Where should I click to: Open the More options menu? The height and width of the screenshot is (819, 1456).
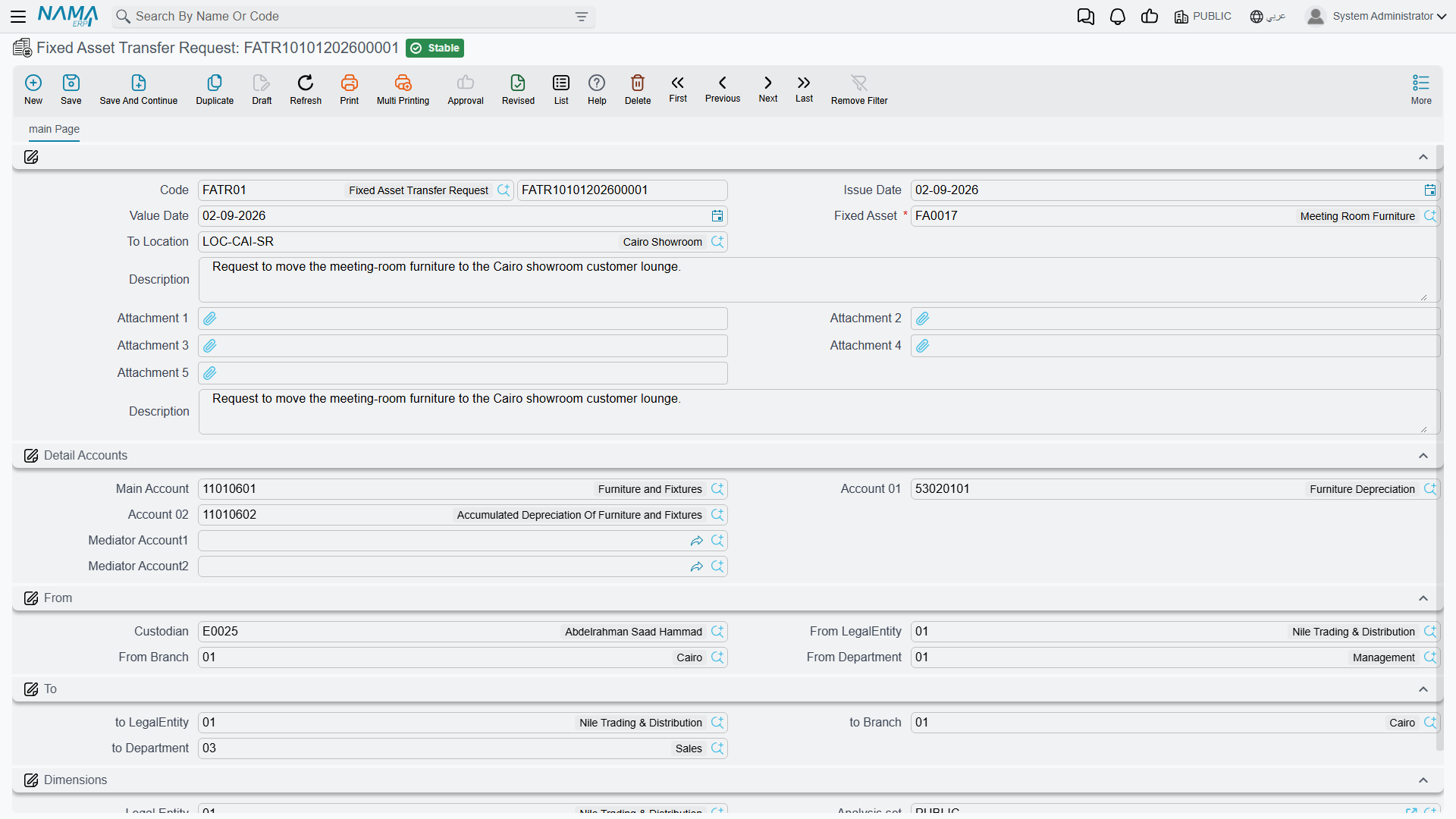click(x=1421, y=89)
